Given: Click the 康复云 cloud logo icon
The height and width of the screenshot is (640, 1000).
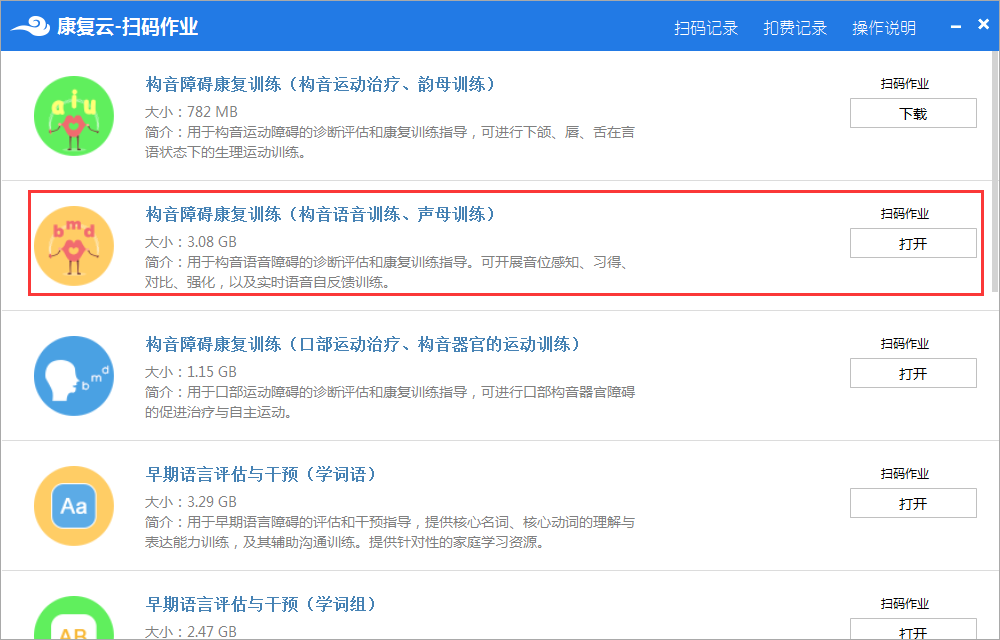Looking at the screenshot, I should (29, 26).
